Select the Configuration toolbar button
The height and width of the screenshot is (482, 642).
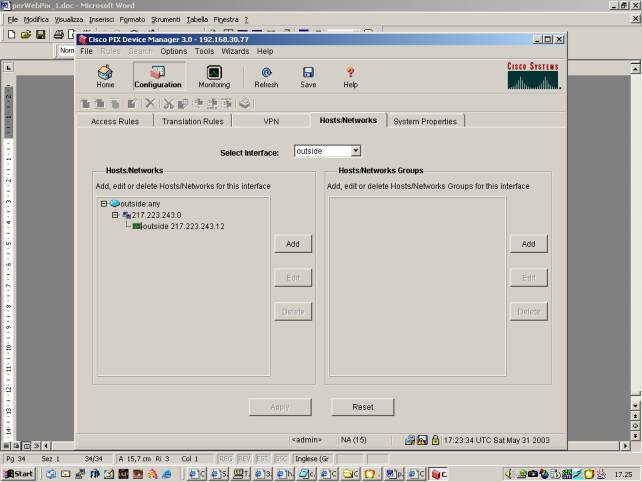tap(158, 77)
